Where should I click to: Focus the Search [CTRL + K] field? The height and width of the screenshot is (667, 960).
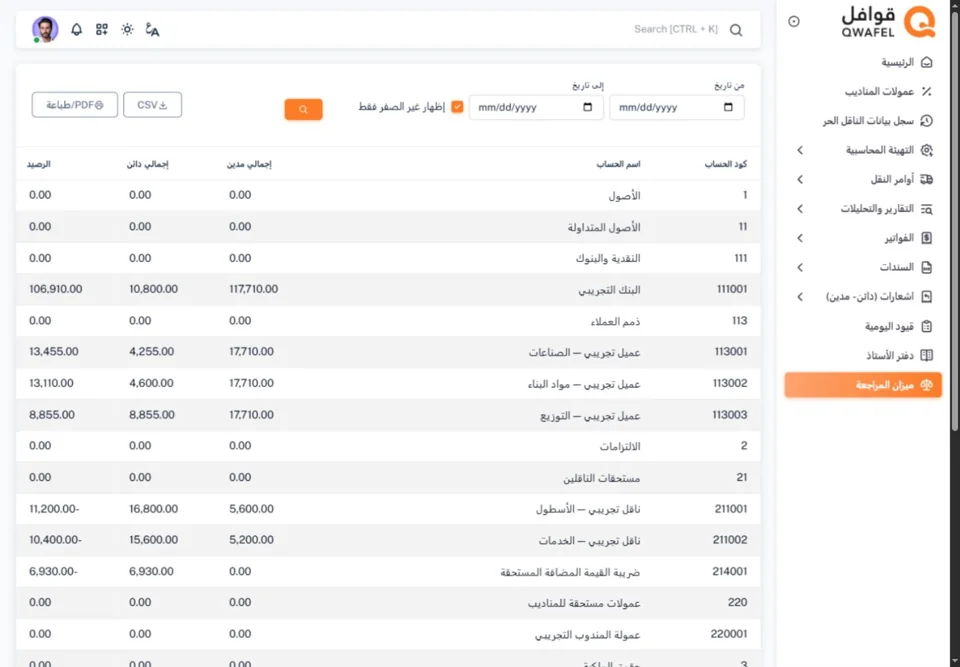[675, 29]
